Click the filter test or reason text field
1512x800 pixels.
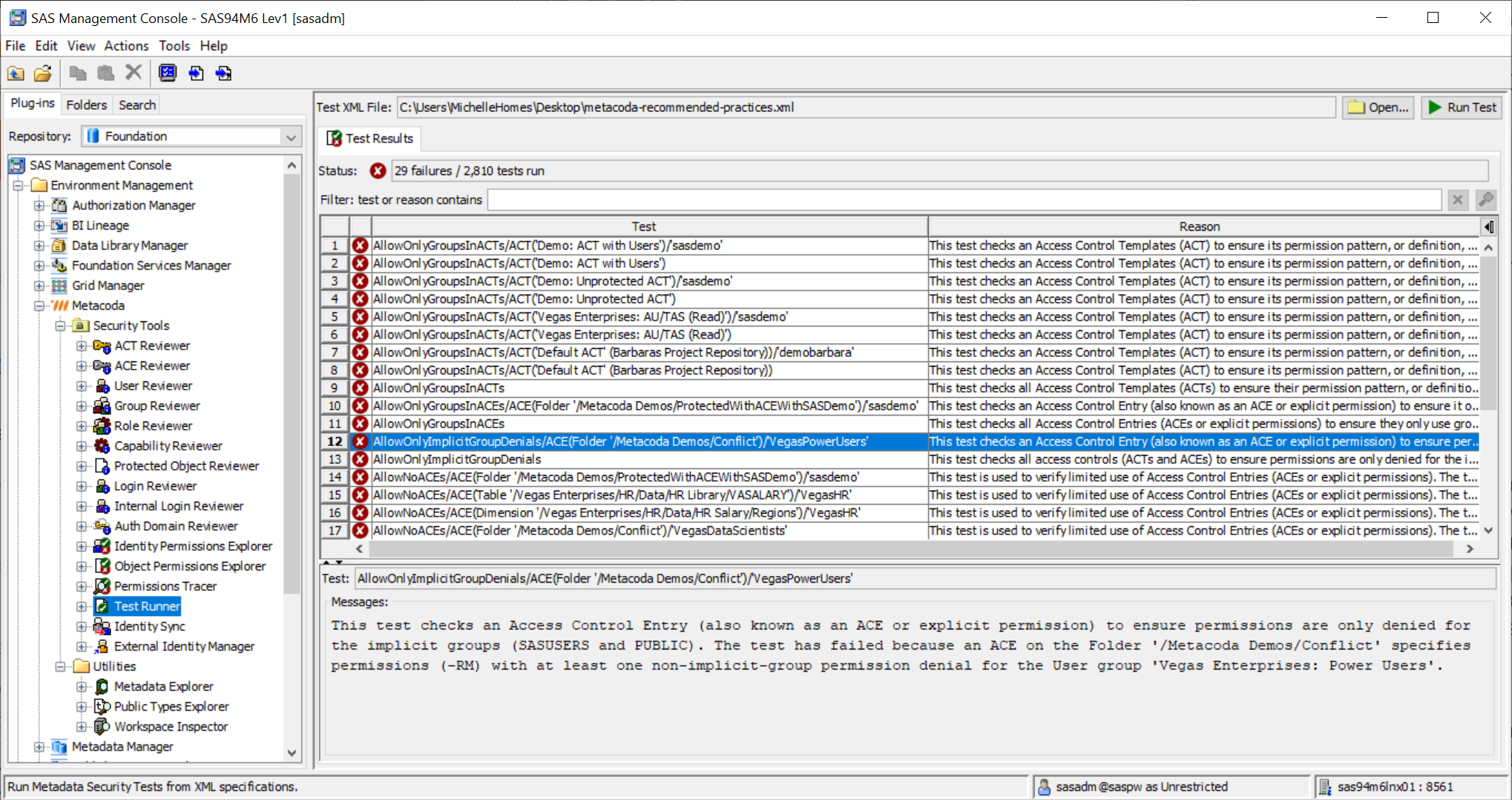(x=964, y=200)
